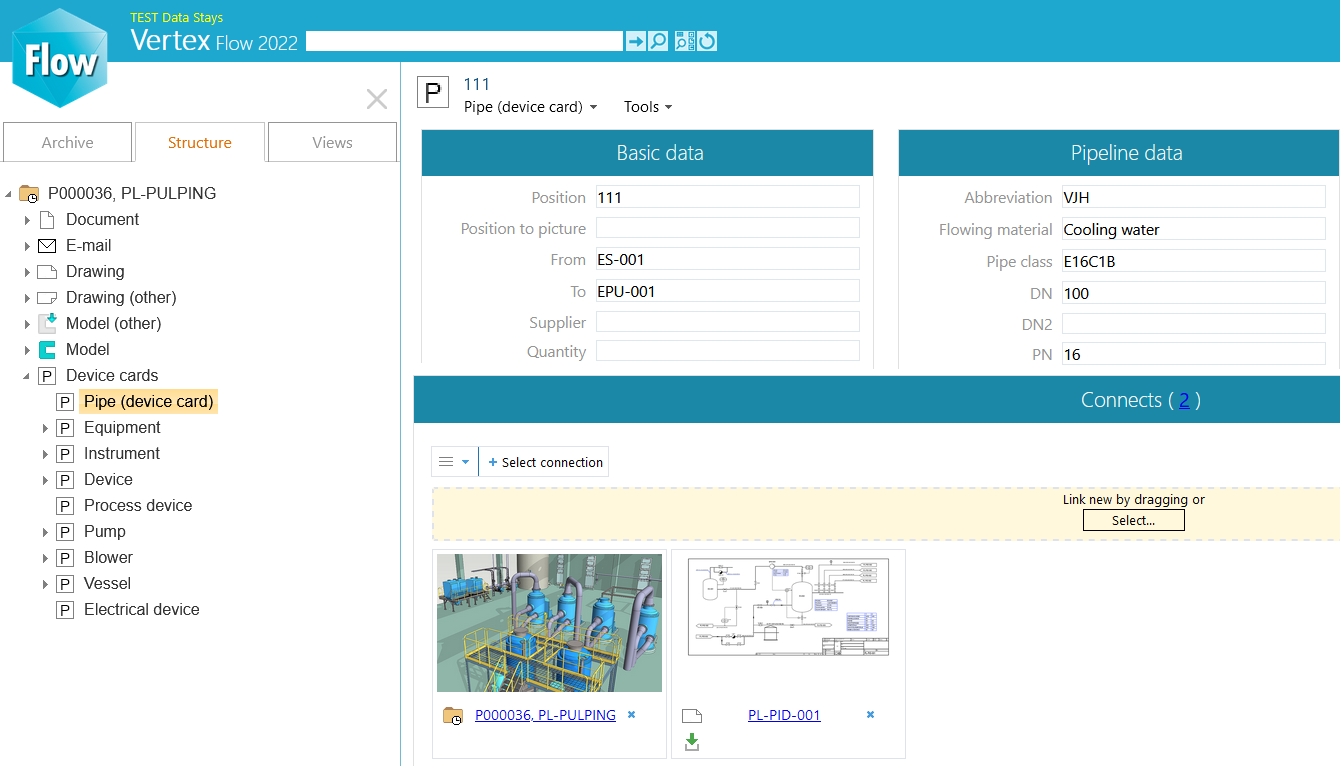Collapse the Device cards tree node
Screen dimensions: 1340x766
[x=27, y=376]
